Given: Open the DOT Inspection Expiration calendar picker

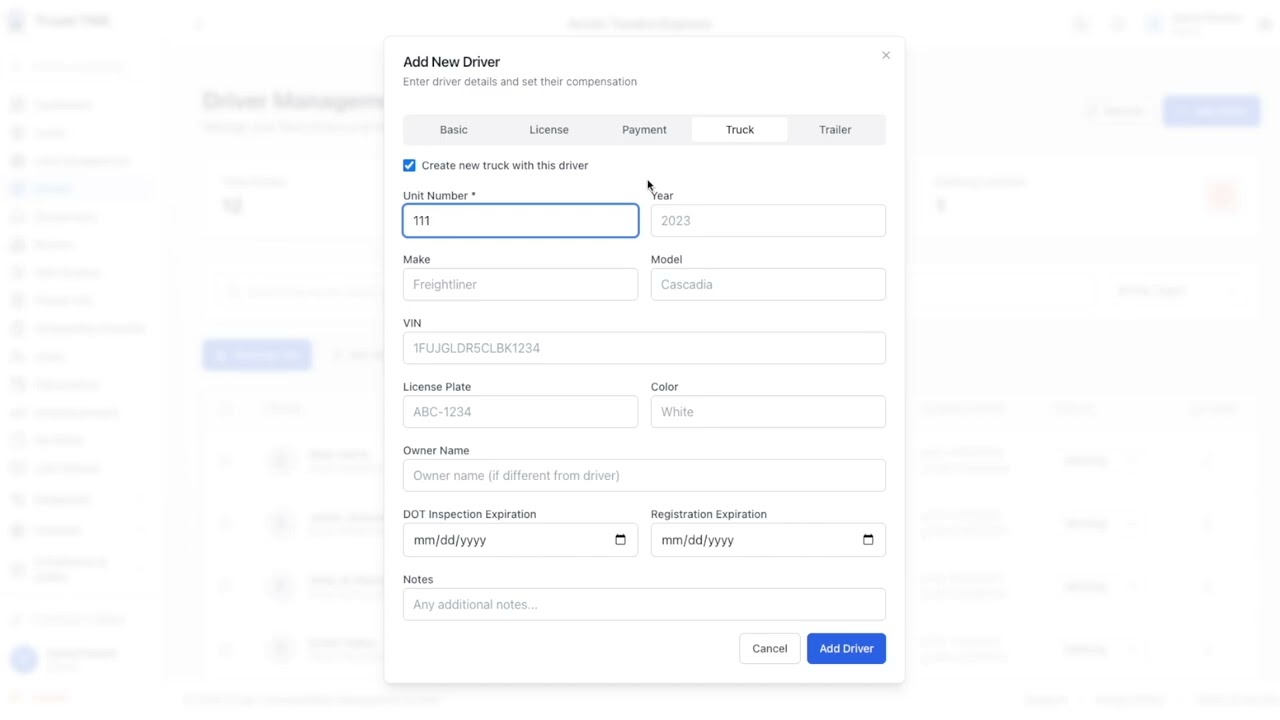Looking at the screenshot, I should tap(620, 540).
